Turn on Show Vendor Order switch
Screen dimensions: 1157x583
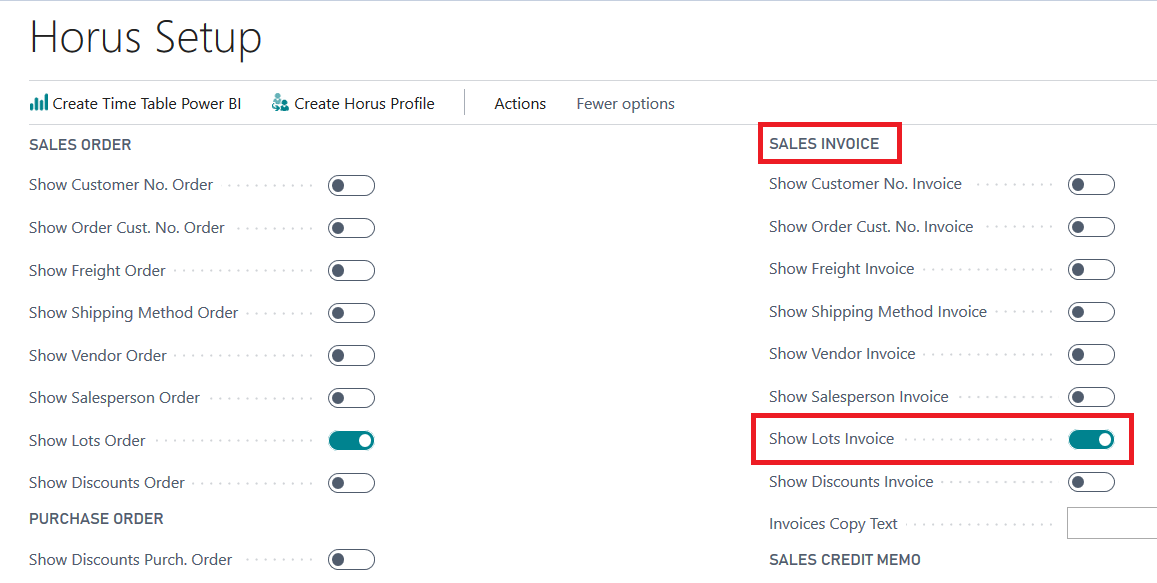(x=351, y=356)
